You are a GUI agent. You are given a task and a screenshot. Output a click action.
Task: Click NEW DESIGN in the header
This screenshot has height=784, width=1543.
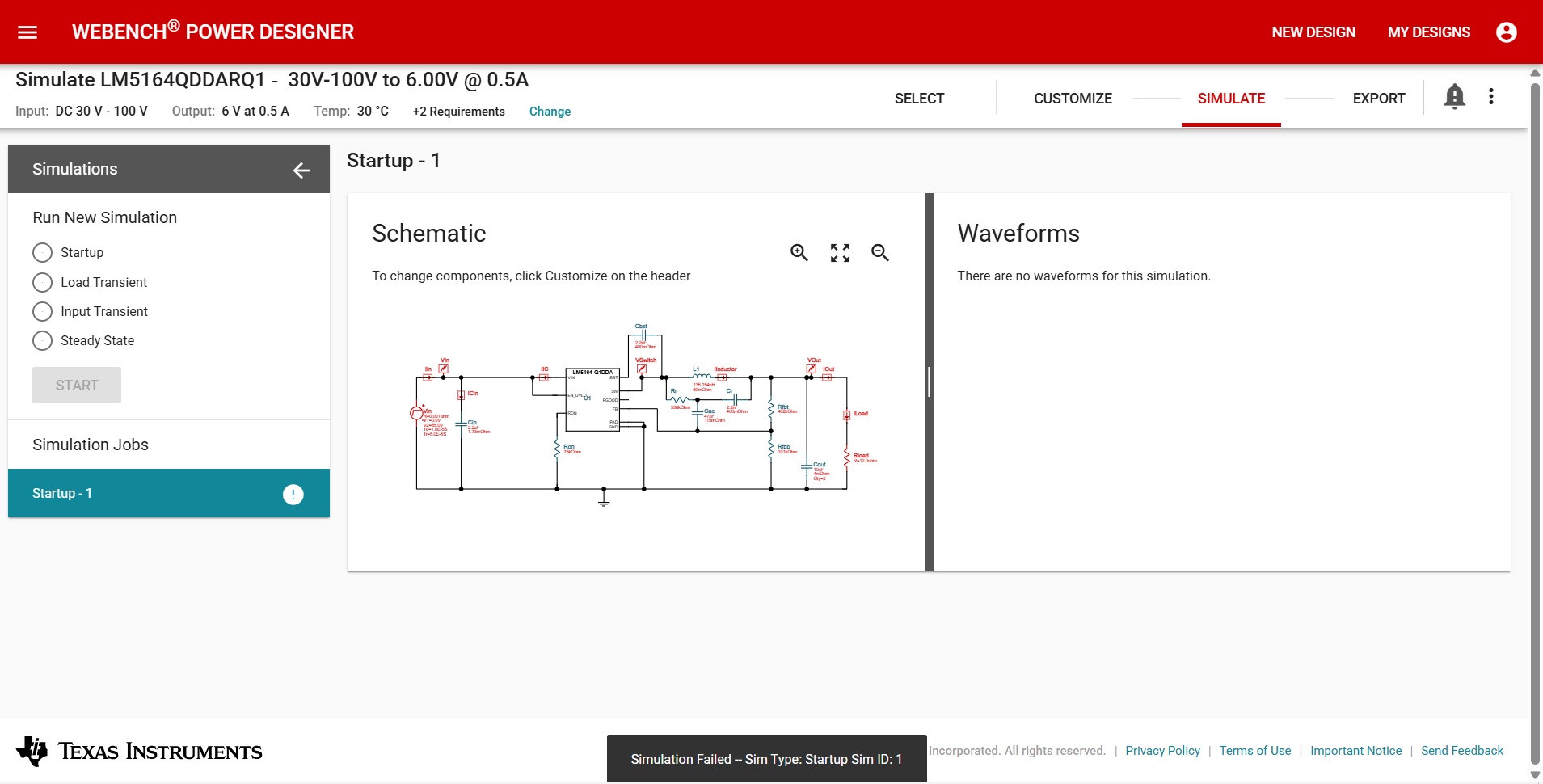(x=1313, y=32)
